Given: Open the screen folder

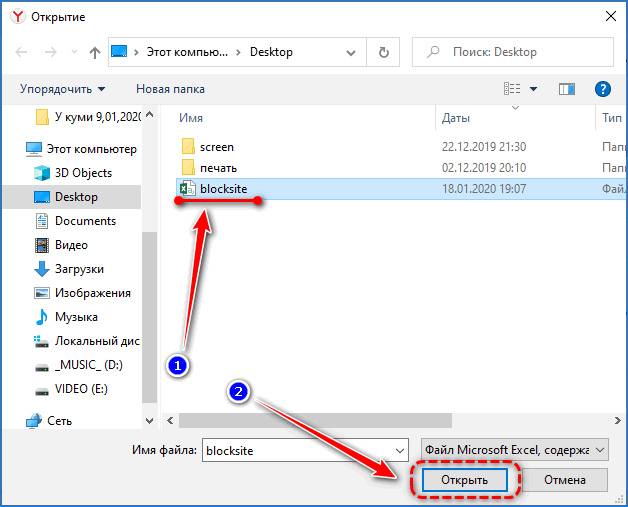Looking at the screenshot, I should click(216, 147).
